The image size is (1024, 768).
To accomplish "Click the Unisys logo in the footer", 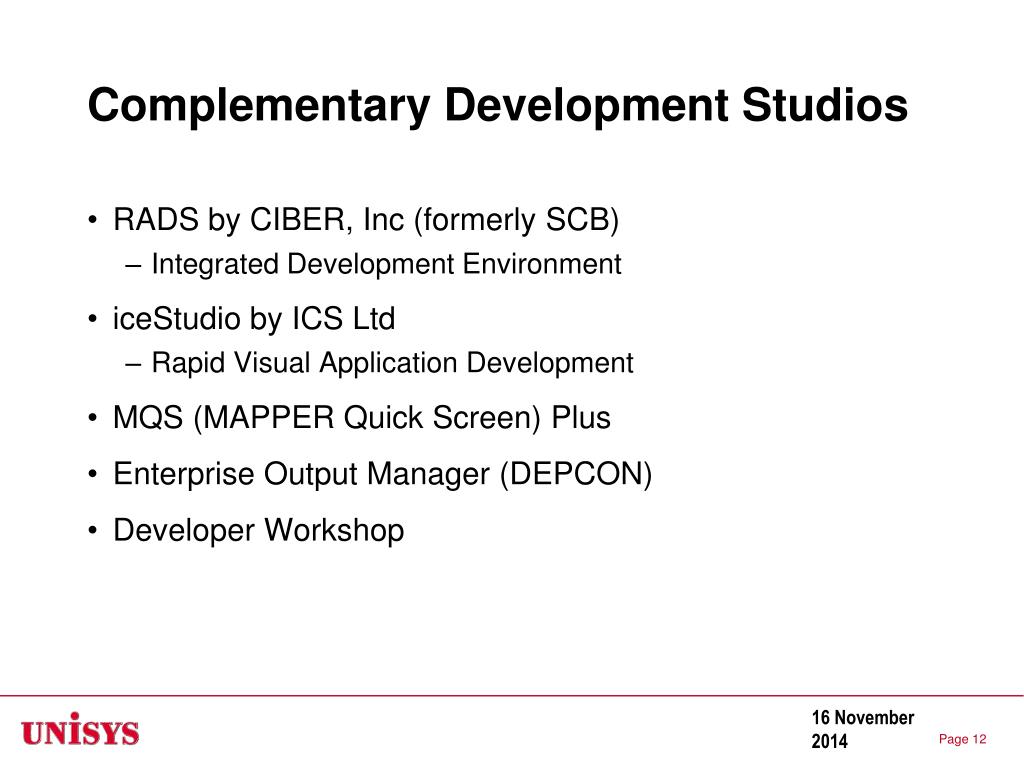I will 80,729.
